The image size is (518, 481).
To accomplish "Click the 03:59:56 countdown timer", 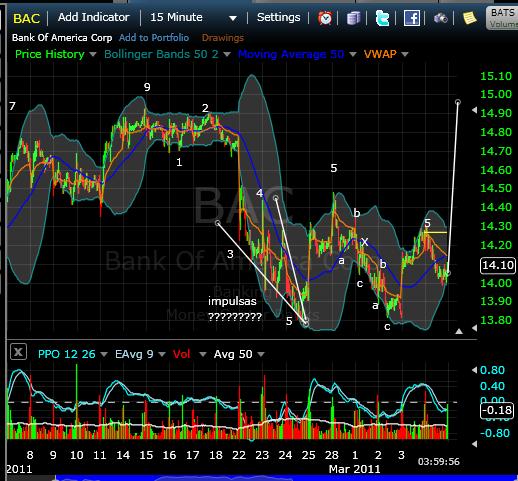I will pyautogui.click(x=439, y=462).
